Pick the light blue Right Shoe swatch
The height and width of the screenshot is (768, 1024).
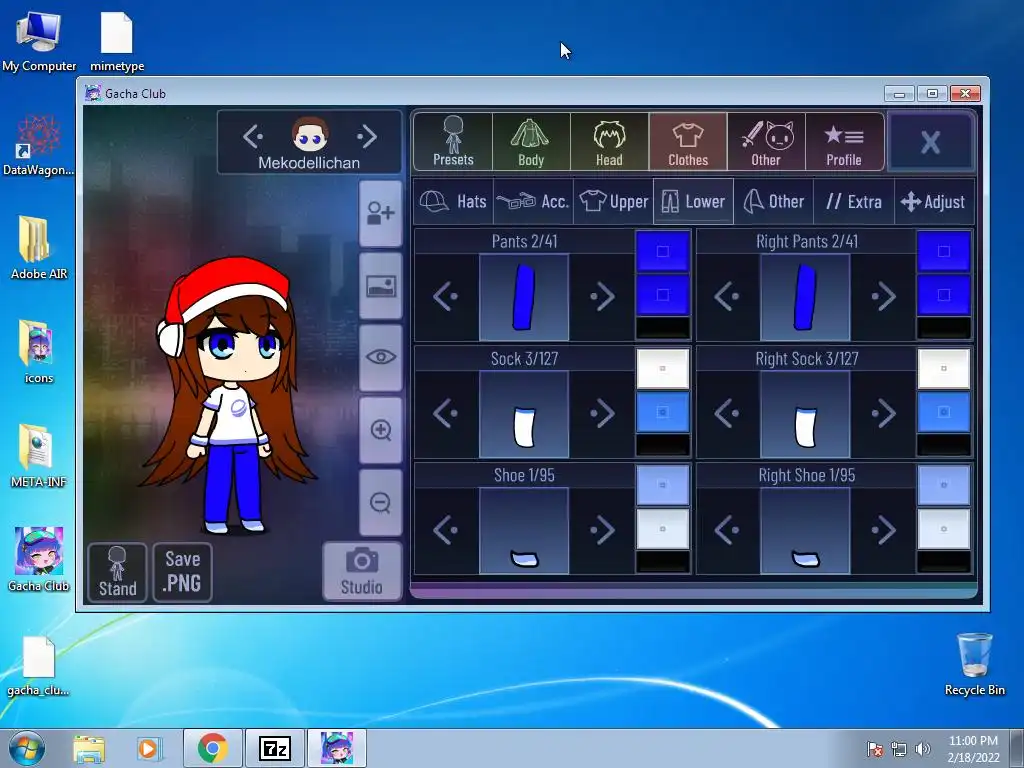pyautogui.click(x=944, y=485)
